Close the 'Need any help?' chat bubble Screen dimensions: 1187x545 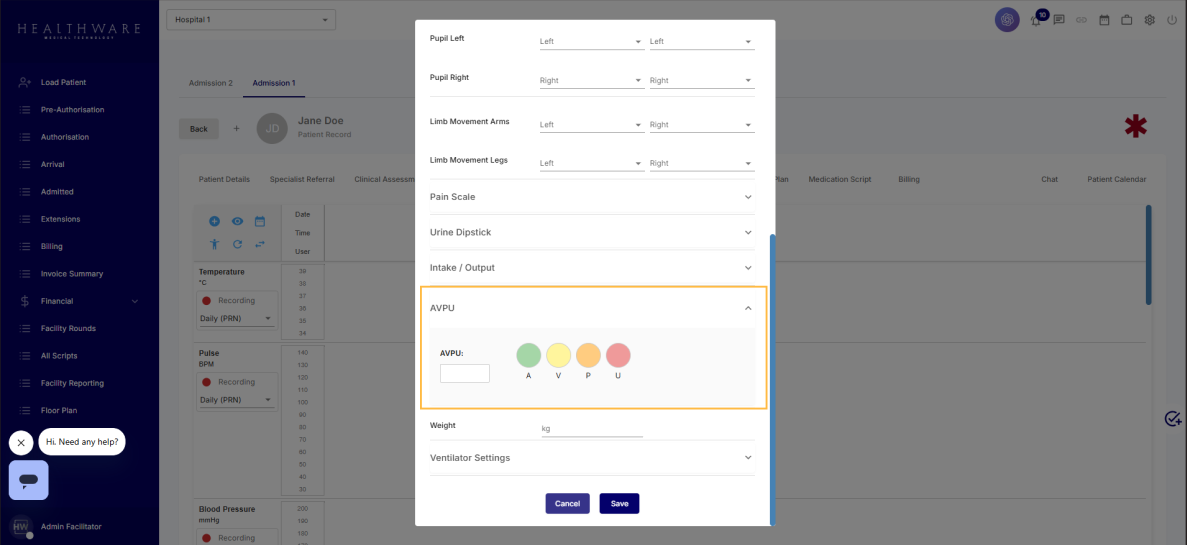pyautogui.click(x=21, y=442)
